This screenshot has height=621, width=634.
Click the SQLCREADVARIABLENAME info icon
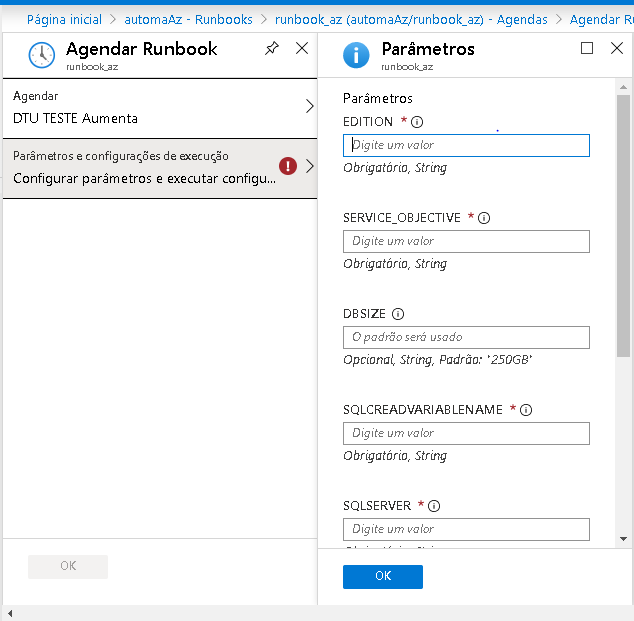click(x=526, y=410)
